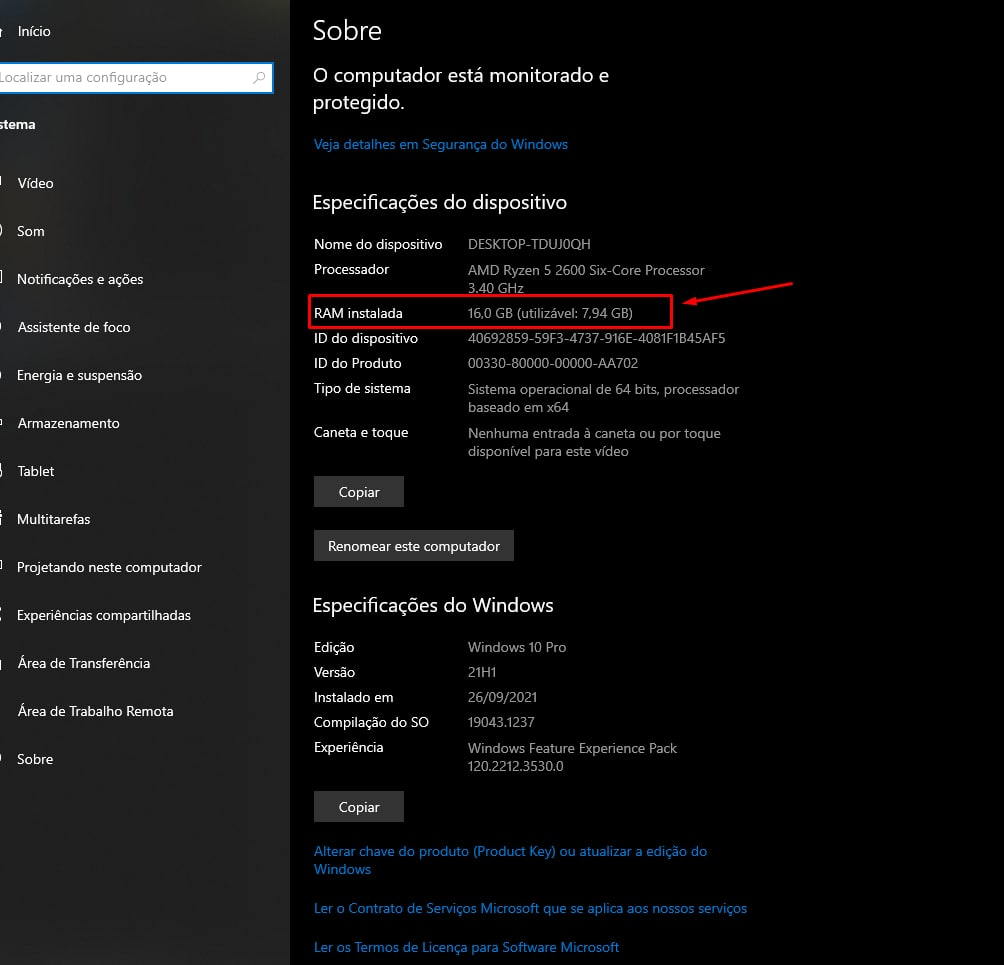Click the 'Nenhuma entrada à caneta' value

[x=594, y=442]
